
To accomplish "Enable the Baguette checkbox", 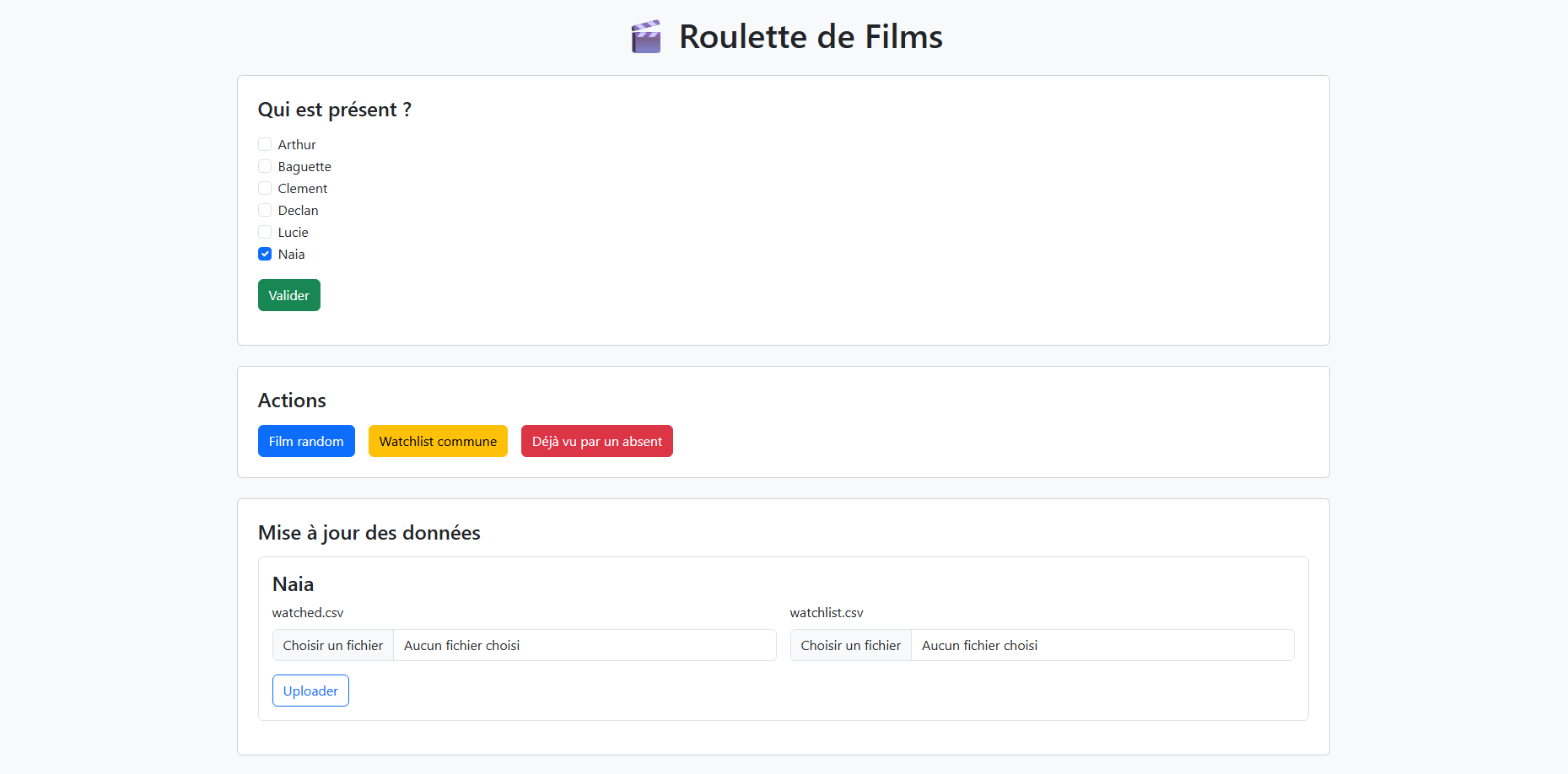I will 265,166.
